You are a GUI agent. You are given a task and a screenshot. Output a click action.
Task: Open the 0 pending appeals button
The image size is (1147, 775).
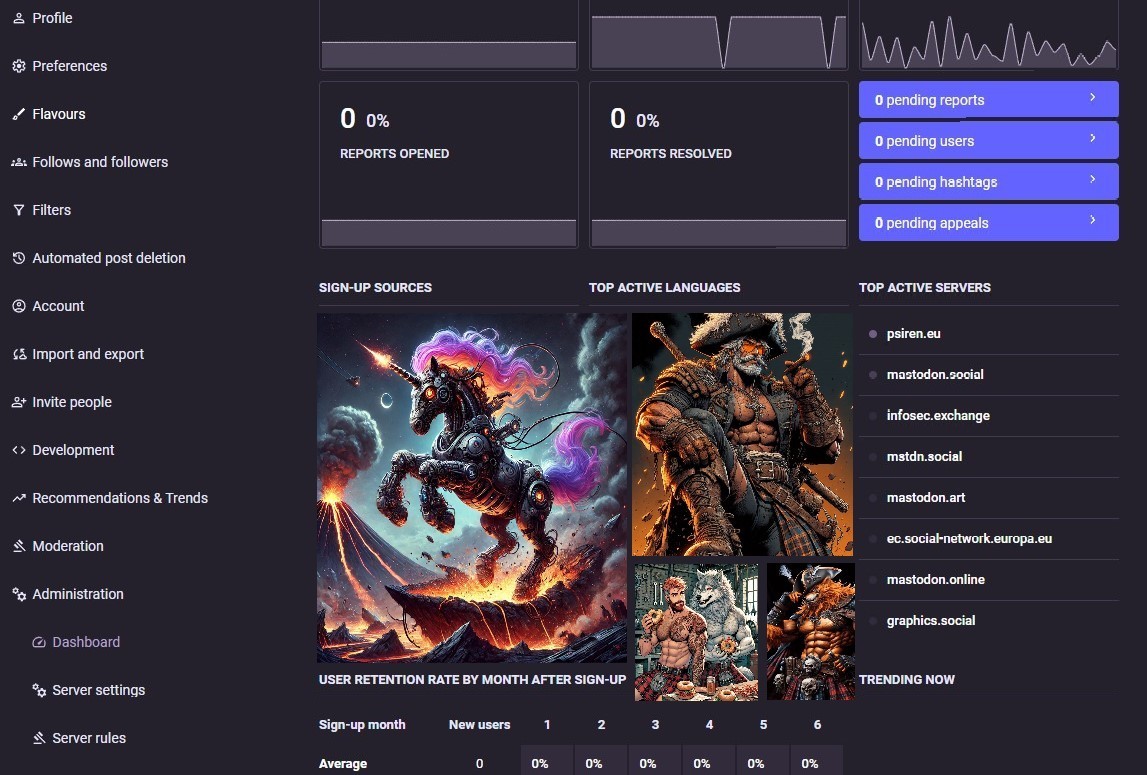(x=988, y=222)
